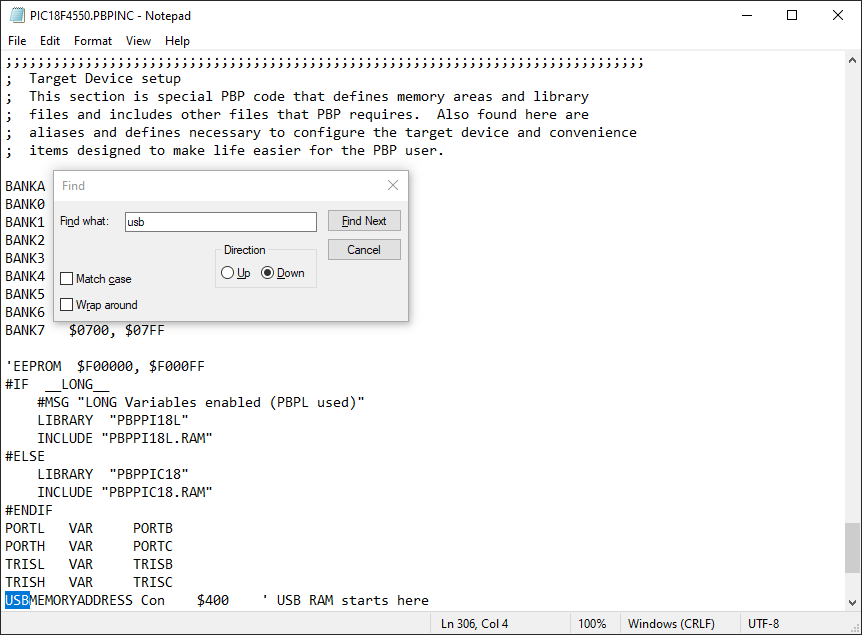Open the Edit menu

tap(50, 41)
